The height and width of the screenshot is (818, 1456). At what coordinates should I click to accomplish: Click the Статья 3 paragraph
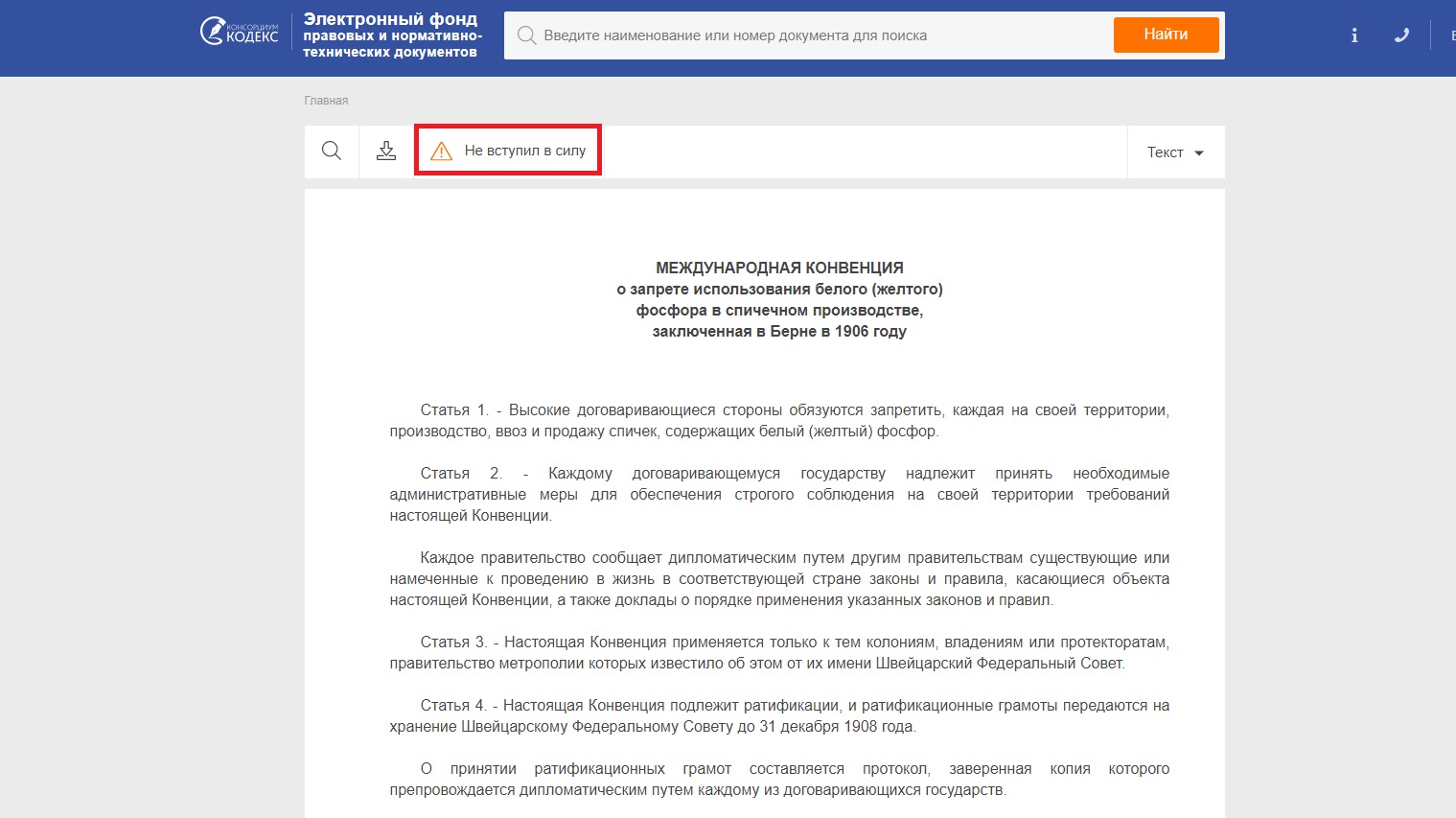click(x=779, y=653)
